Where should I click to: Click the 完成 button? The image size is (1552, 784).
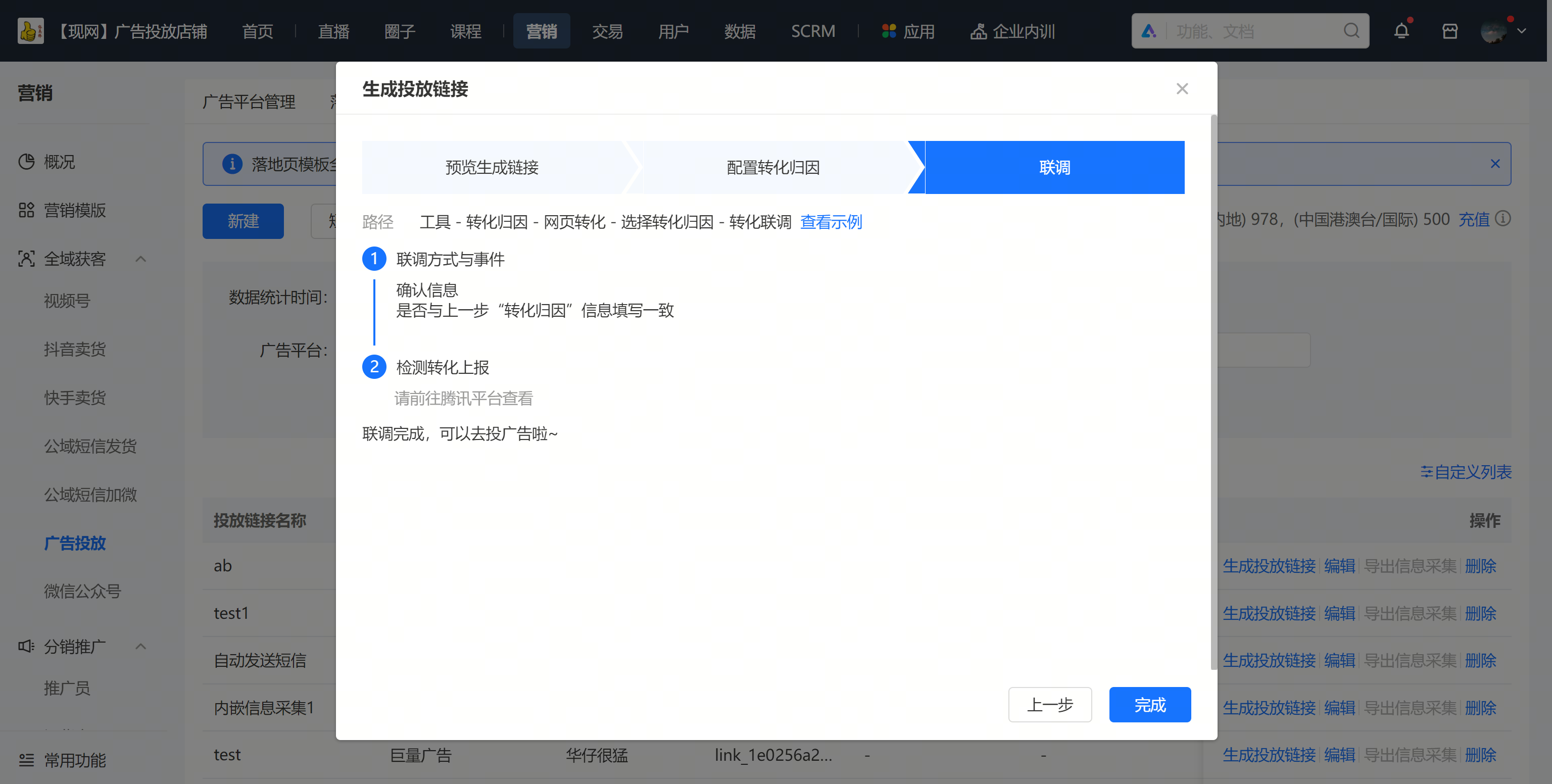1150,705
